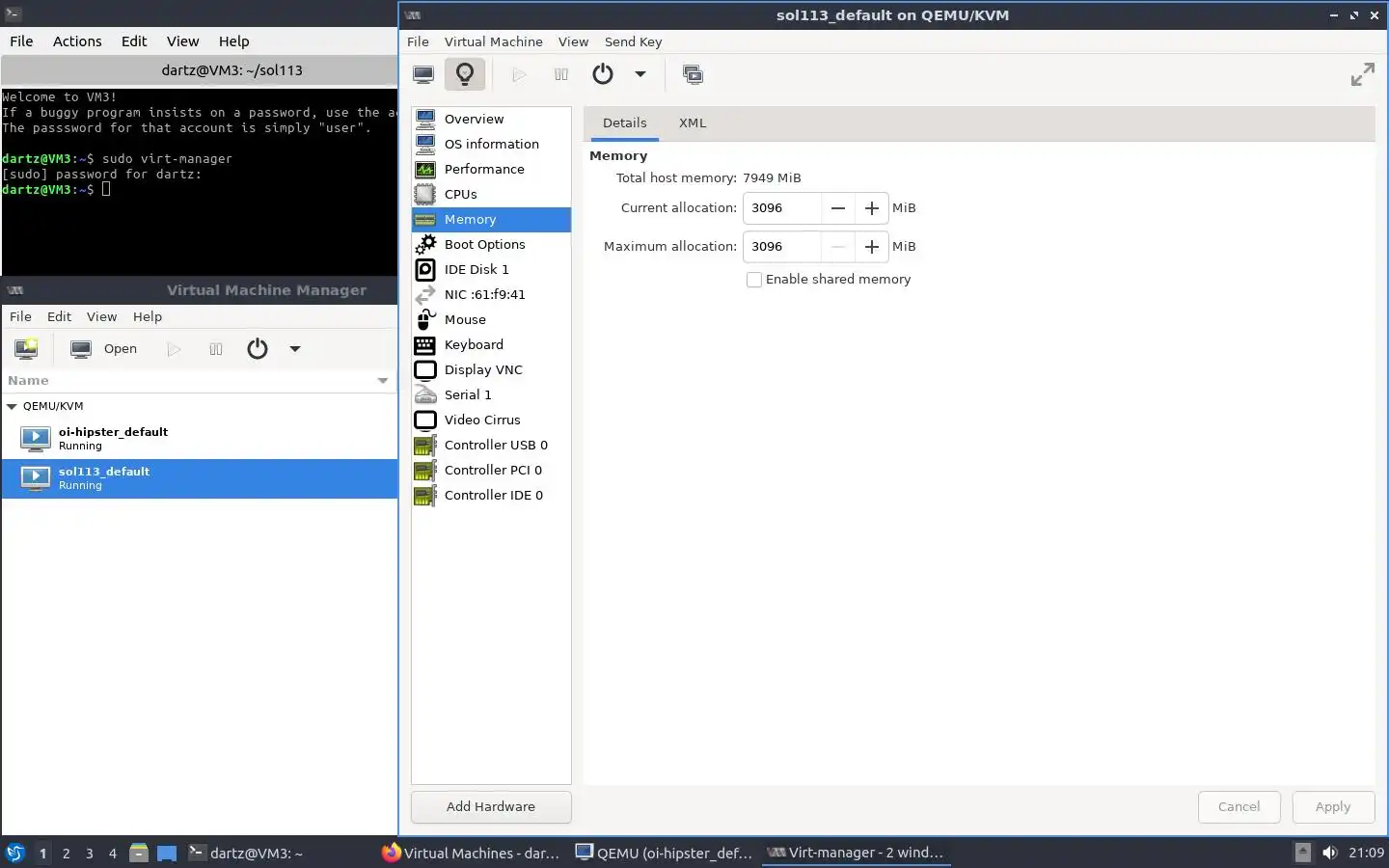Open Help menu in Virtual Machine Manager
Screen dimensions: 1389x868
pyautogui.click(x=148, y=316)
